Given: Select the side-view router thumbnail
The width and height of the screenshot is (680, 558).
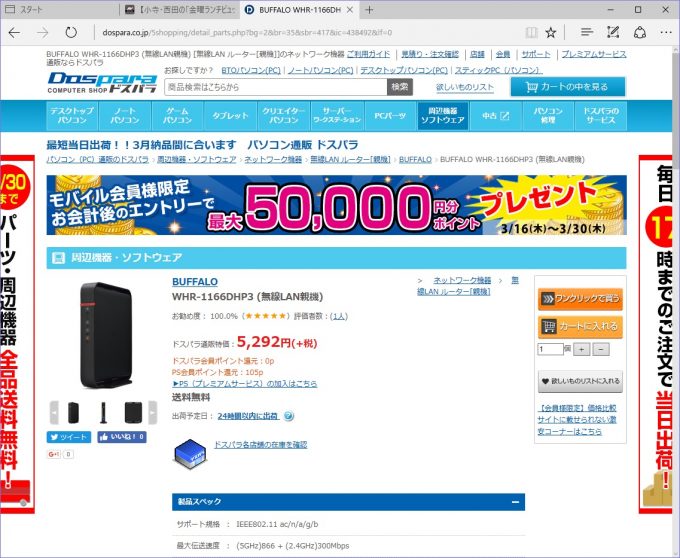Looking at the screenshot, I should click(103, 413).
